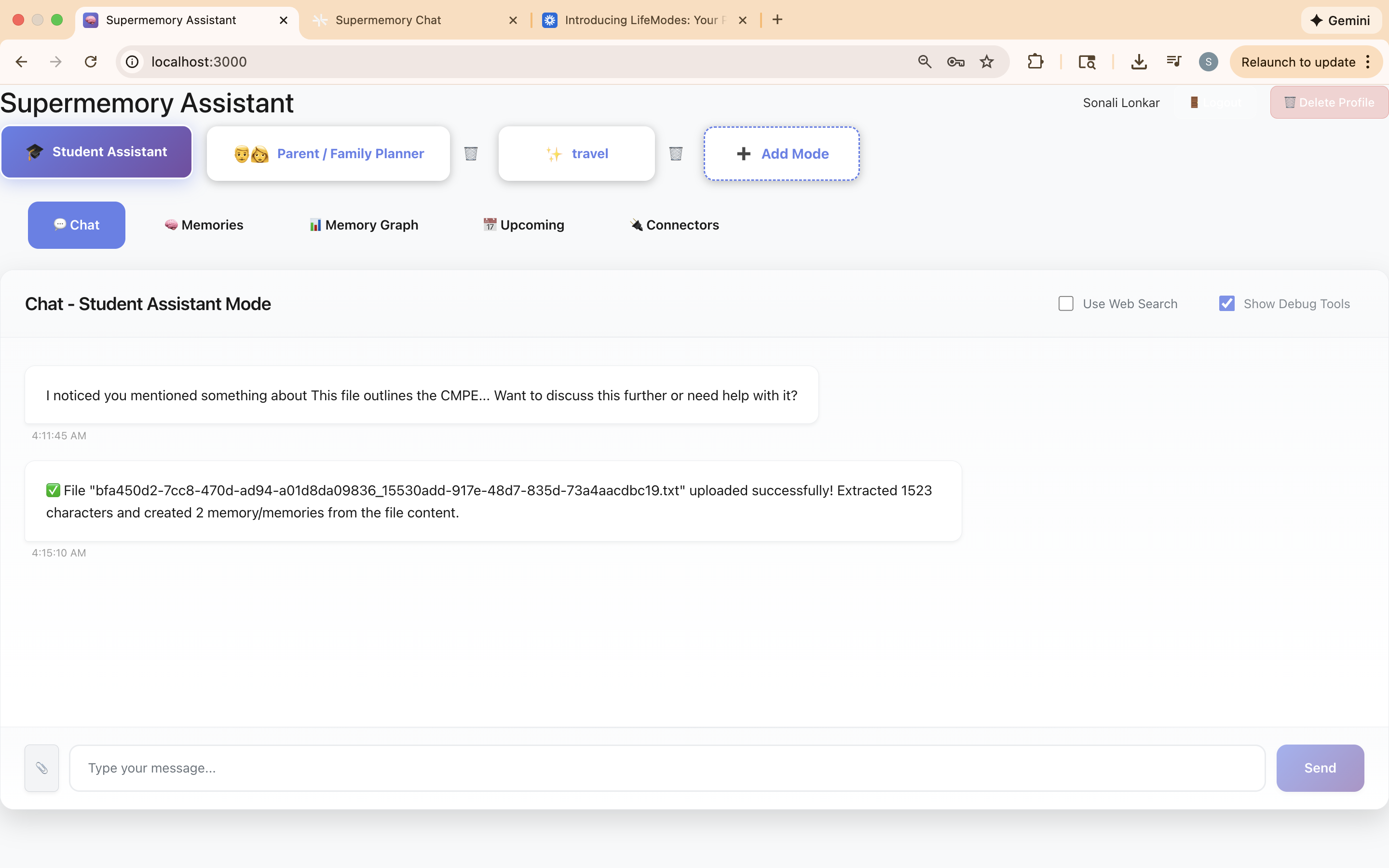Open the browser extensions puzzle icon
Viewport: 1389px width, 868px height.
[1035, 61]
